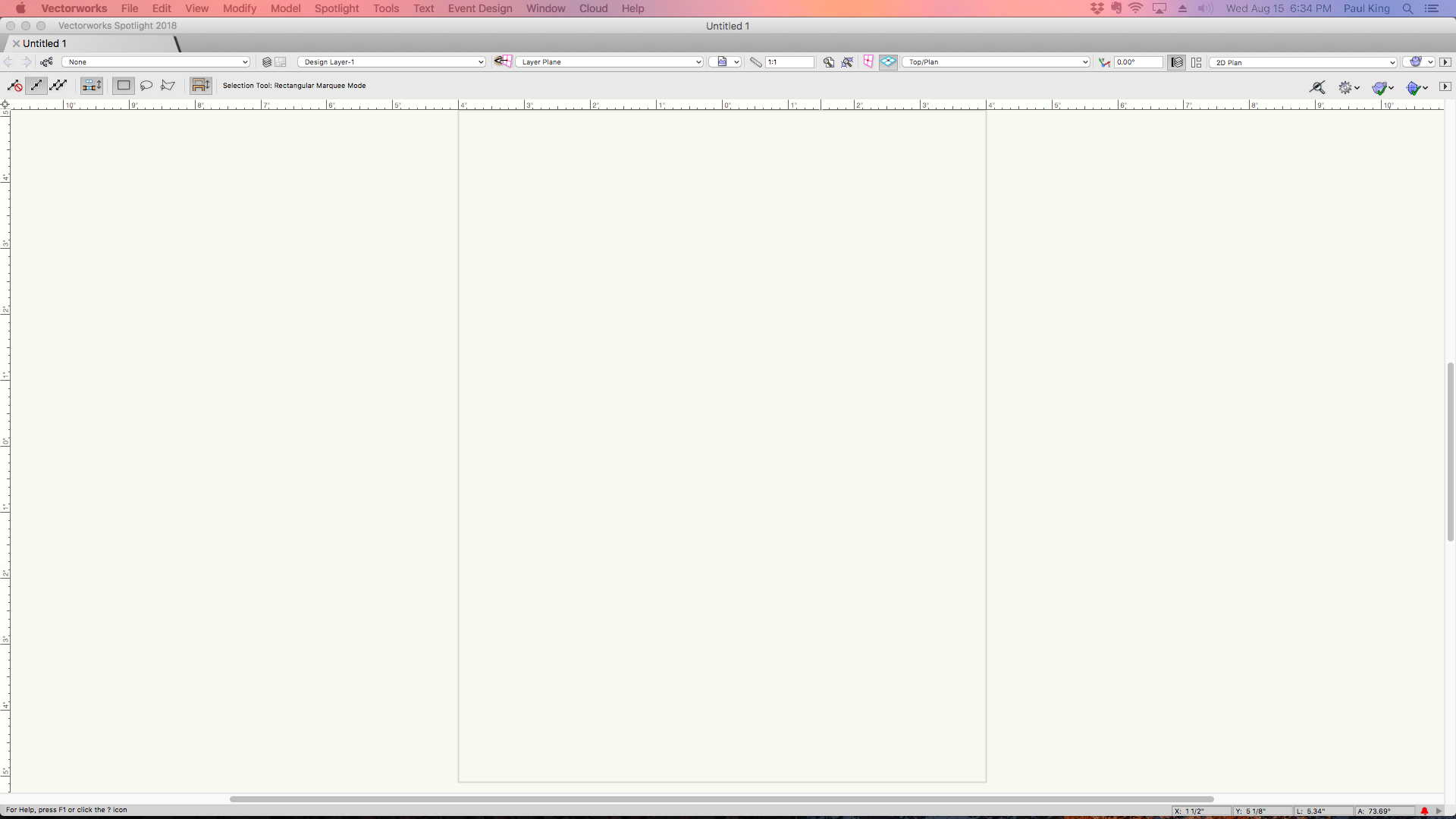The width and height of the screenshot is (1456, 819).
Task: Open the Layer Options stack icon
Action: [266, 62]
